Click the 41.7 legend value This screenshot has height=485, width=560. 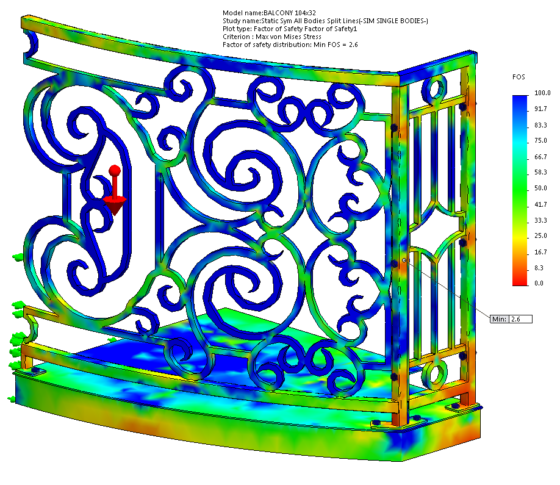tap(540, 204)
